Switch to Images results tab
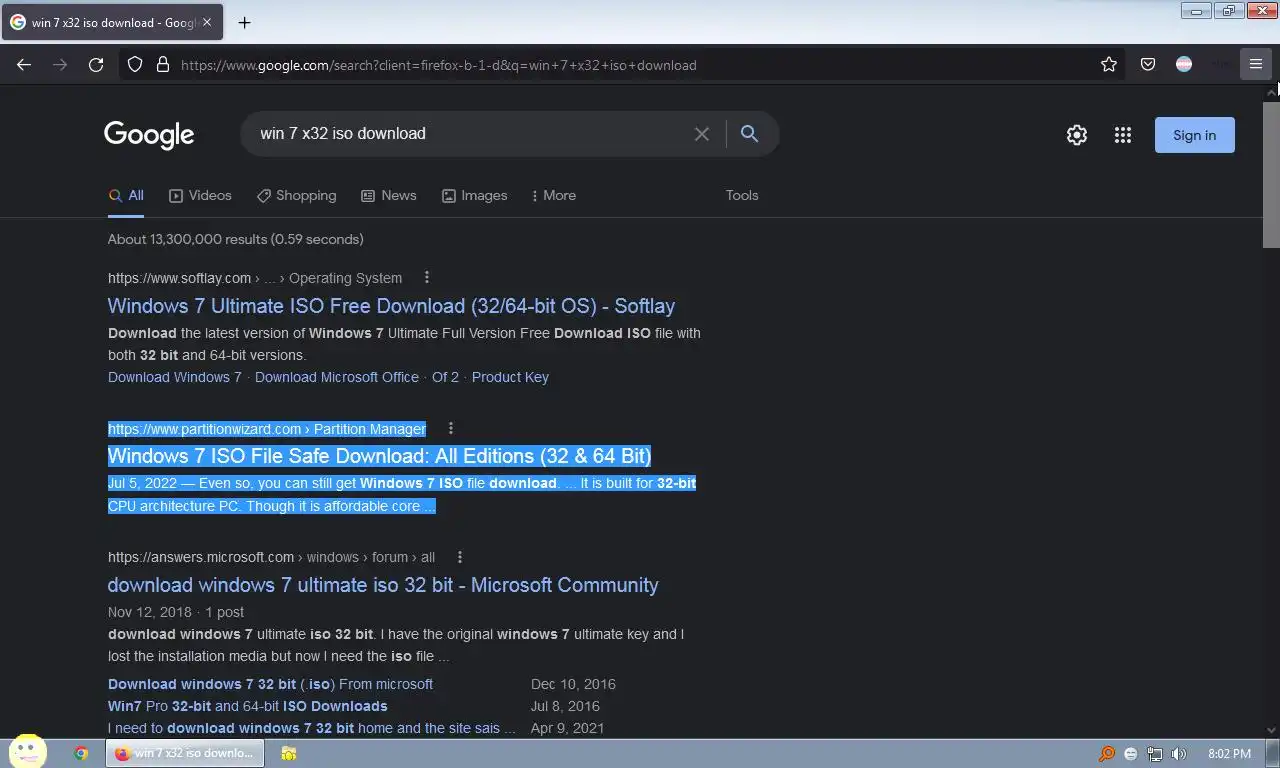This screenshot has height=768, width=1280. (x=474, y=196)
